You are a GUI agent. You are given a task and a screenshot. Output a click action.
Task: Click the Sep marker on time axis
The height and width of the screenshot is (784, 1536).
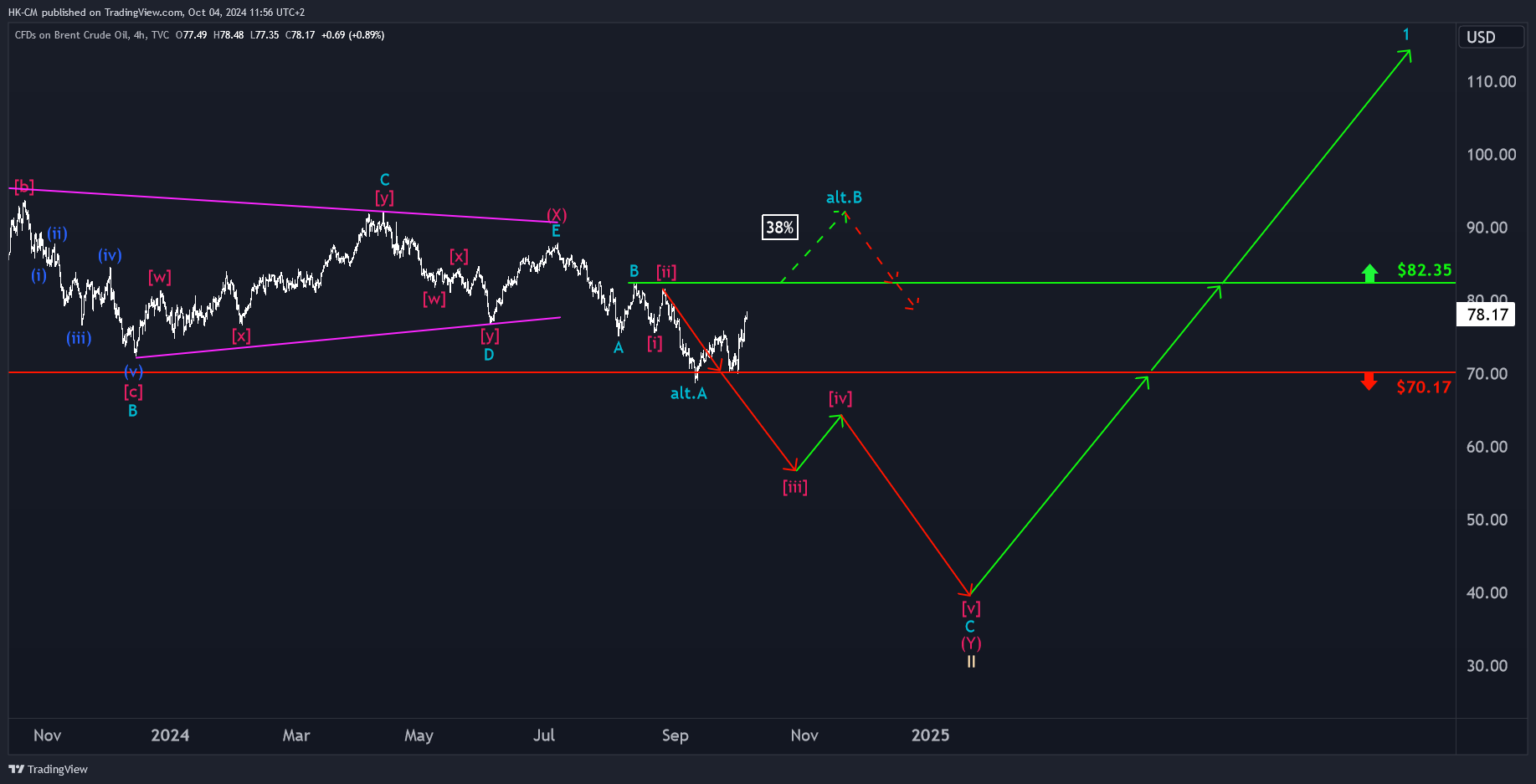(x=675, y=735)
